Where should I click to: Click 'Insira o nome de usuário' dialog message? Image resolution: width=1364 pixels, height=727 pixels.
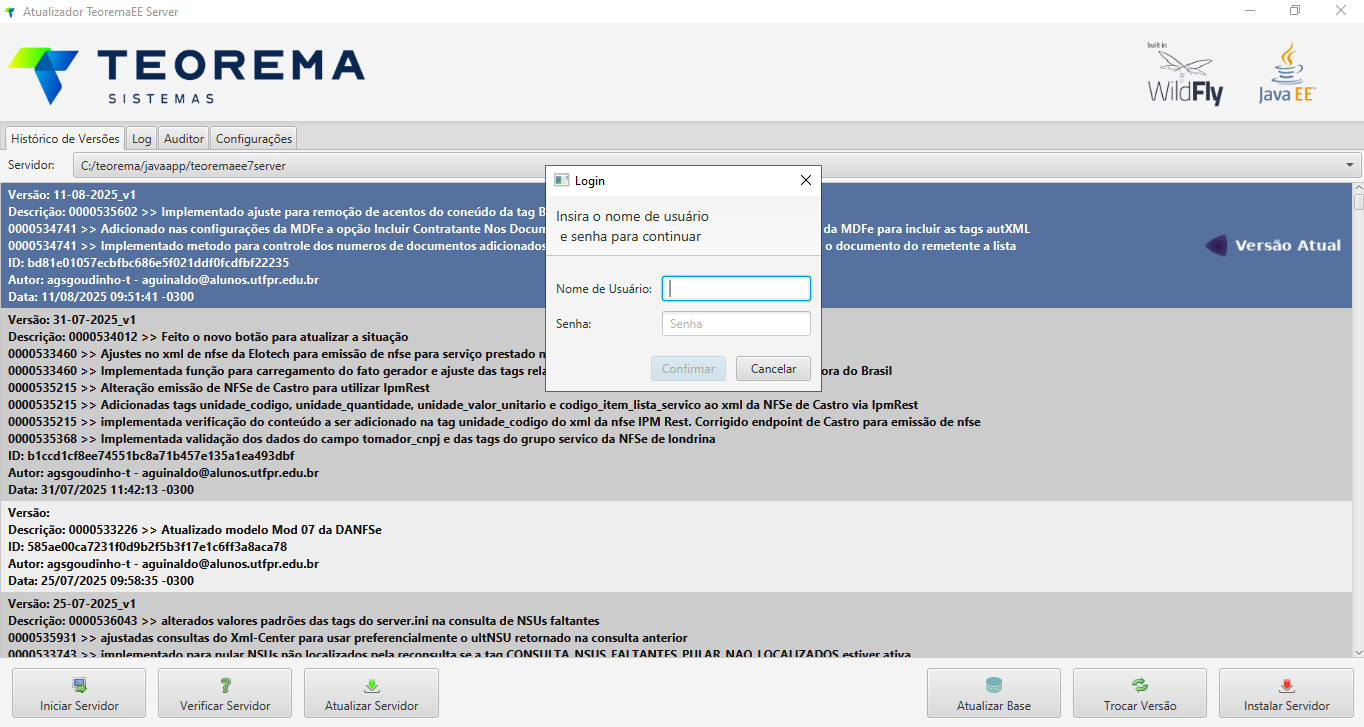click(633, 227)
